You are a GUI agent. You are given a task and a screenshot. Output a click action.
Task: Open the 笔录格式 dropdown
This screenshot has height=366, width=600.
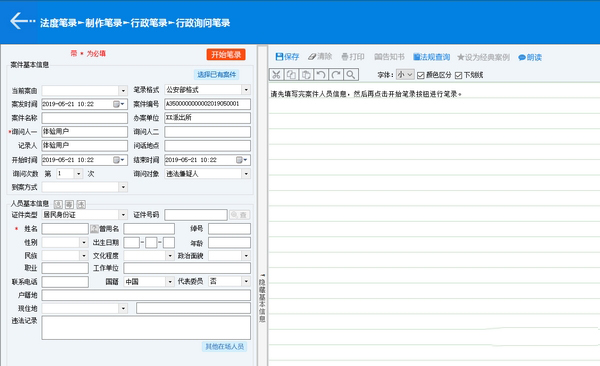pyautogui.click(x=246, y=90)
